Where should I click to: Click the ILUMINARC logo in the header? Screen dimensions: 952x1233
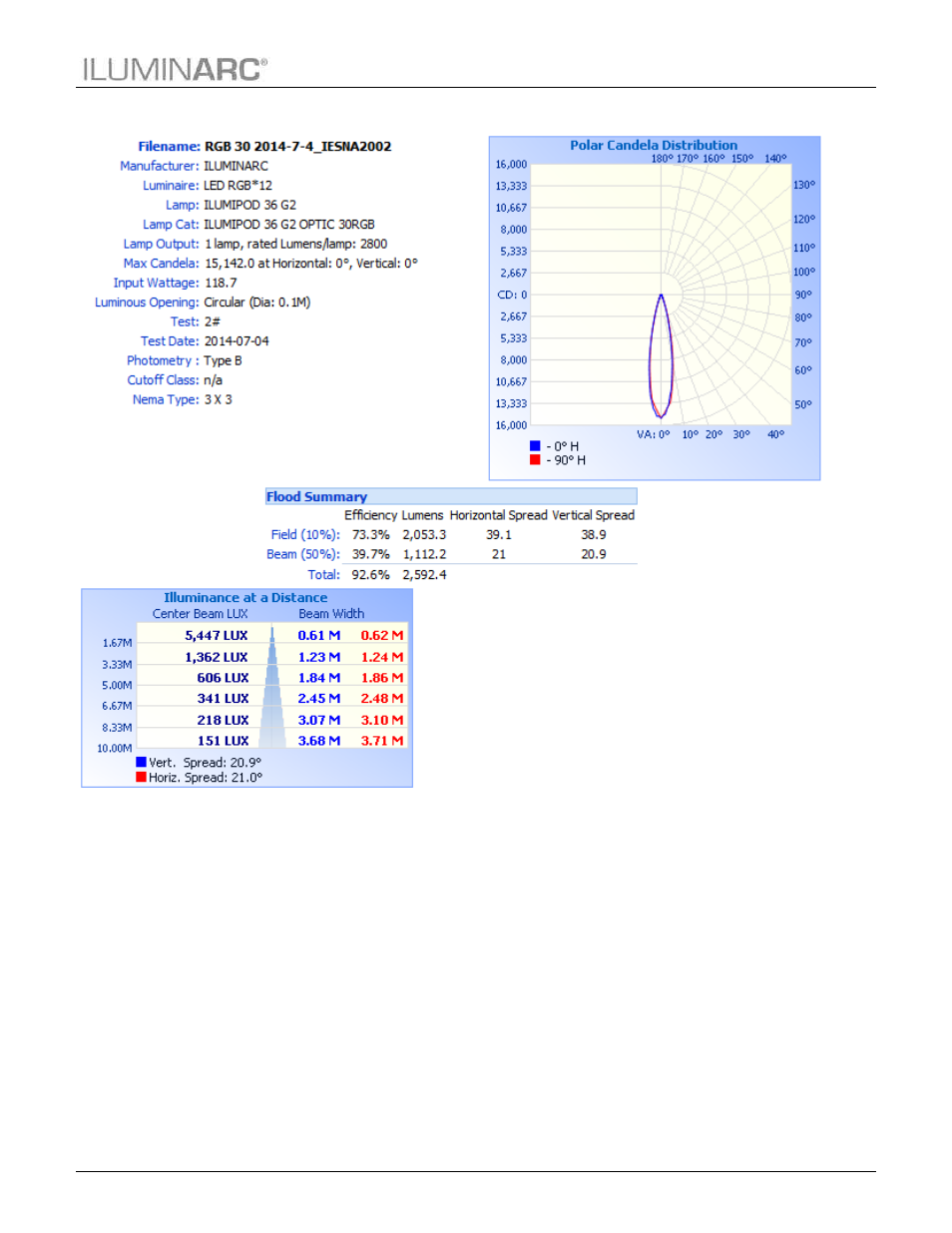(175, 69)
